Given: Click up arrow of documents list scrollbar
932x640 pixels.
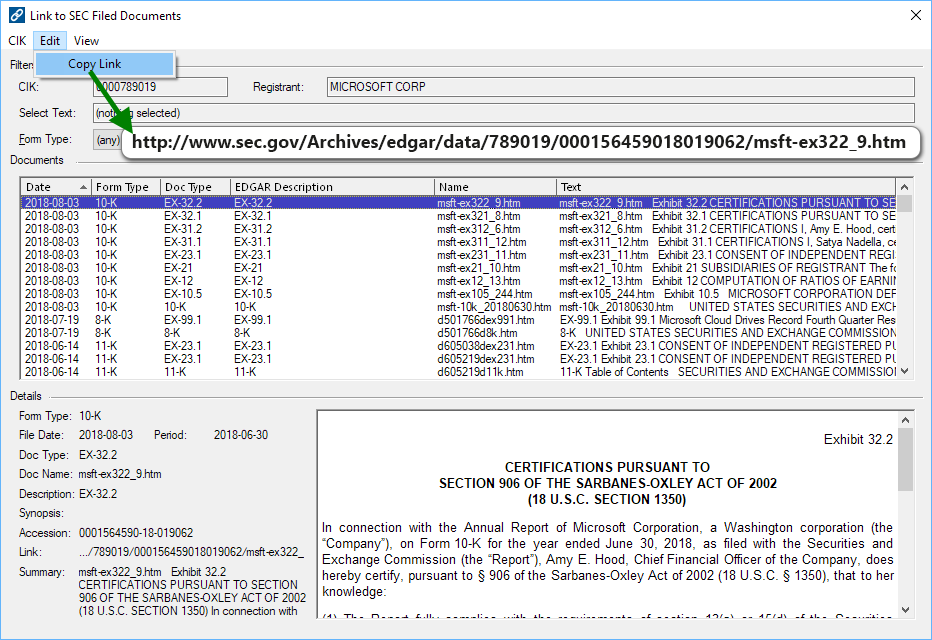Looking at the screenshot, I should [x=905, y=187].
